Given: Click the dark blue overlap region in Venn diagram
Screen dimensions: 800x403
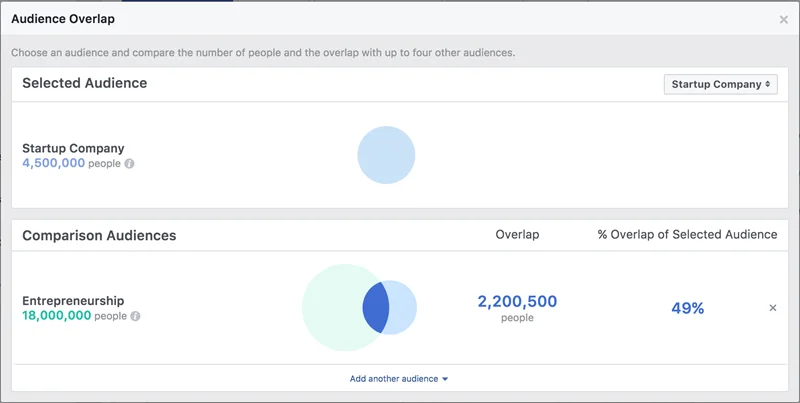Looking at the screenshot, I should [376, 308].
